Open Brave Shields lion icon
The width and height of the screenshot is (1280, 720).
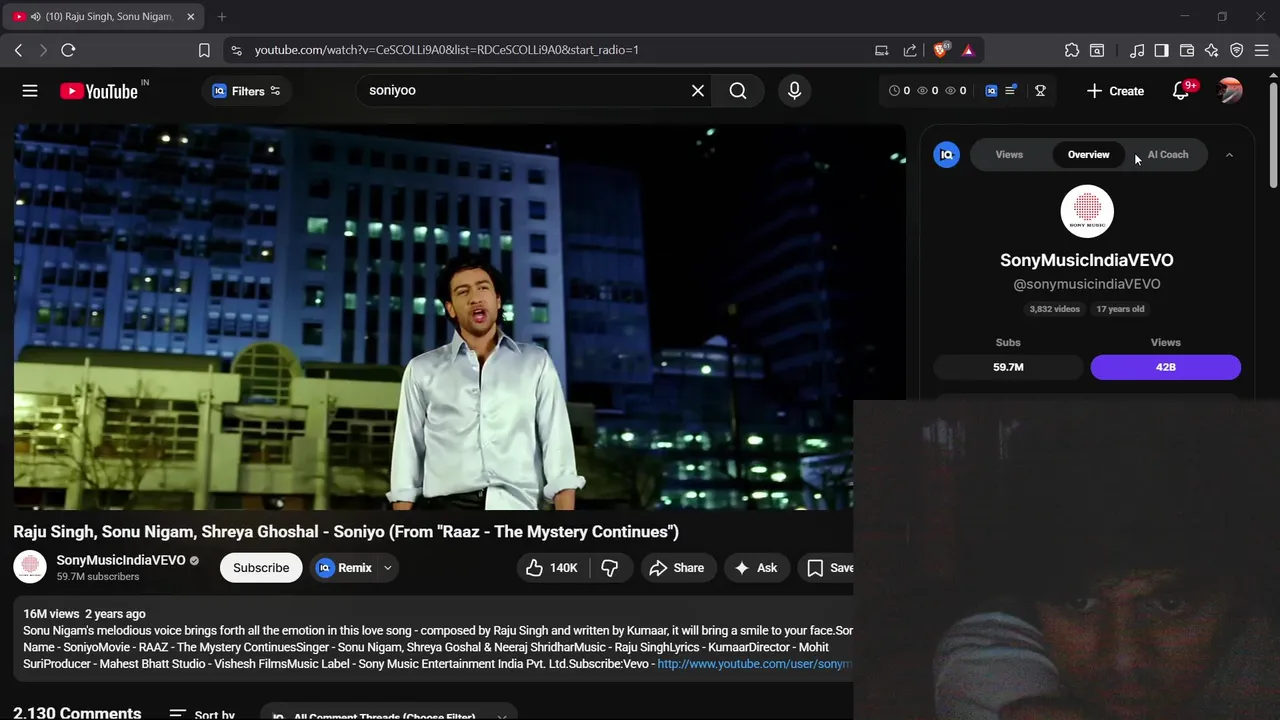point(941,50)
